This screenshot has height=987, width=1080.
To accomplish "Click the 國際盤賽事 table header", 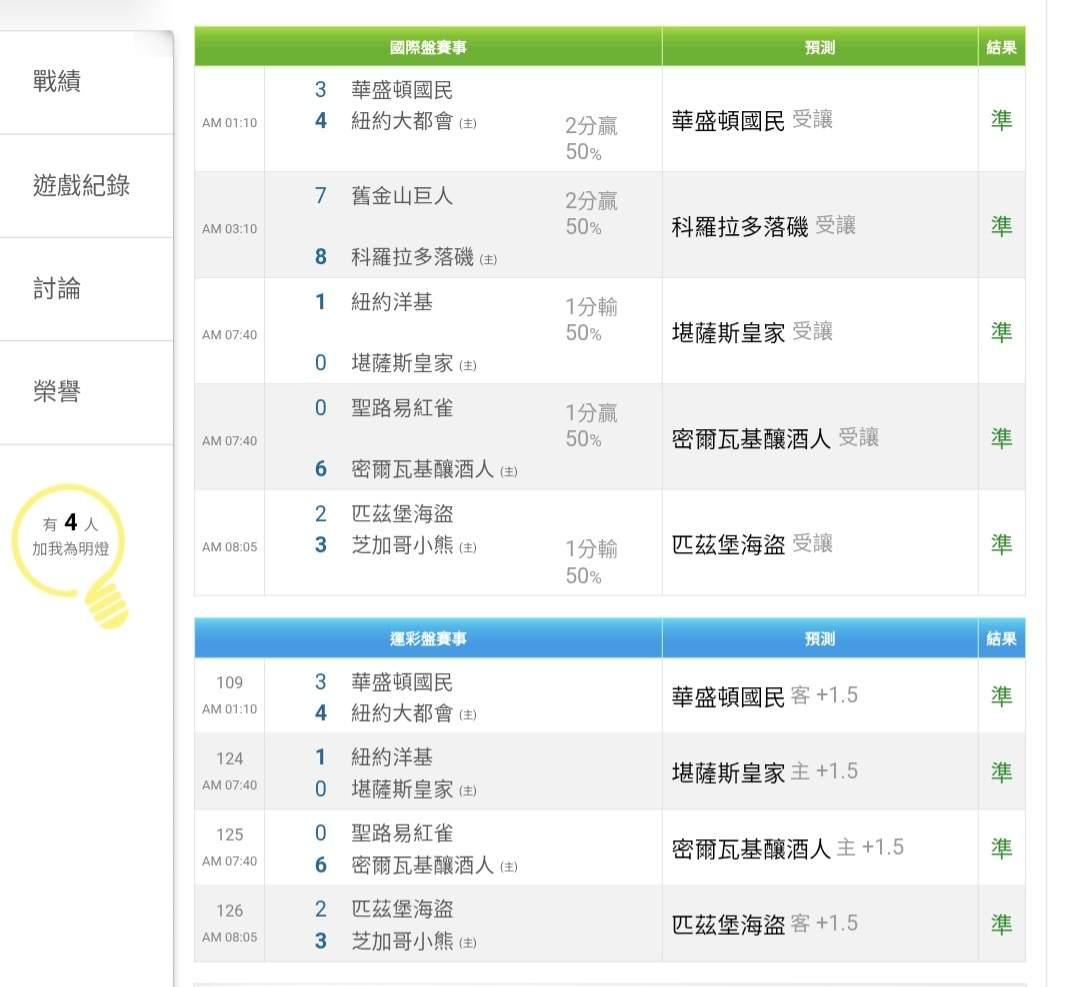I will [x=428, y=47].
